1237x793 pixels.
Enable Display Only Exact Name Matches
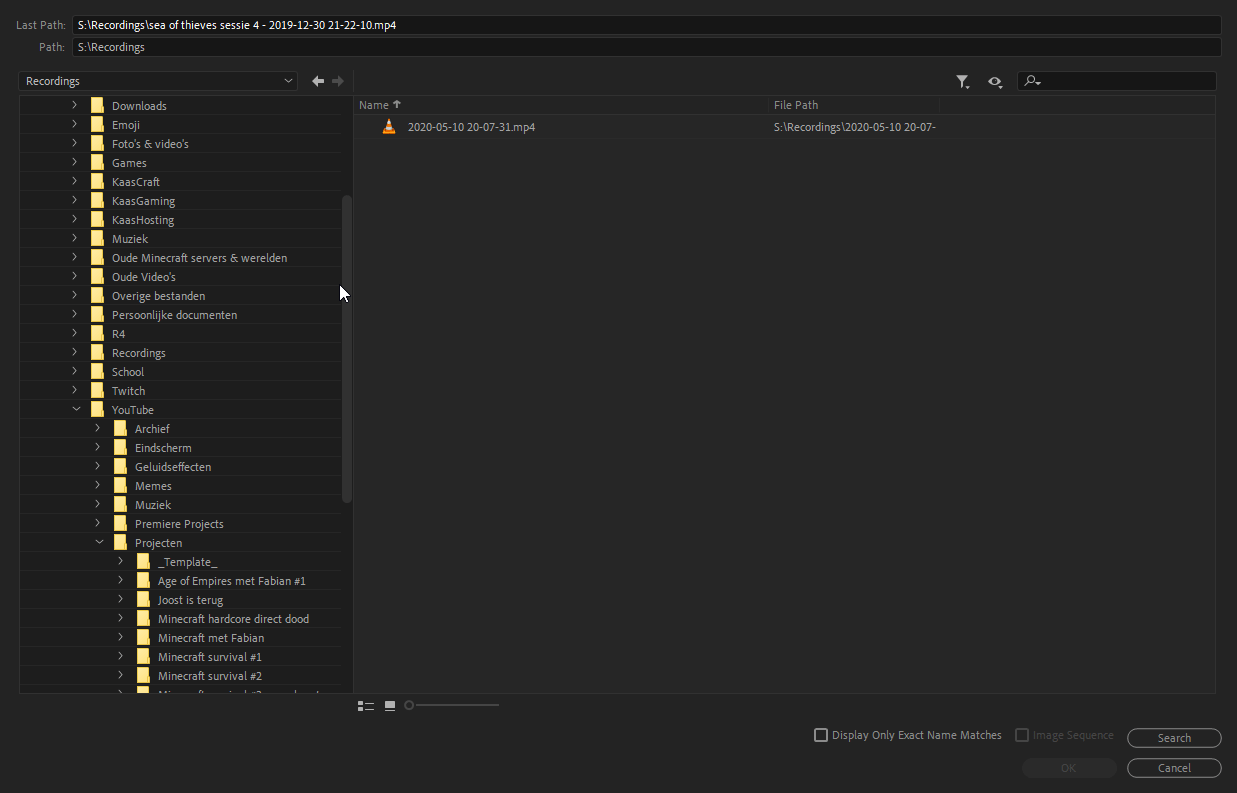pyautogui.click(x=821, y=735)
